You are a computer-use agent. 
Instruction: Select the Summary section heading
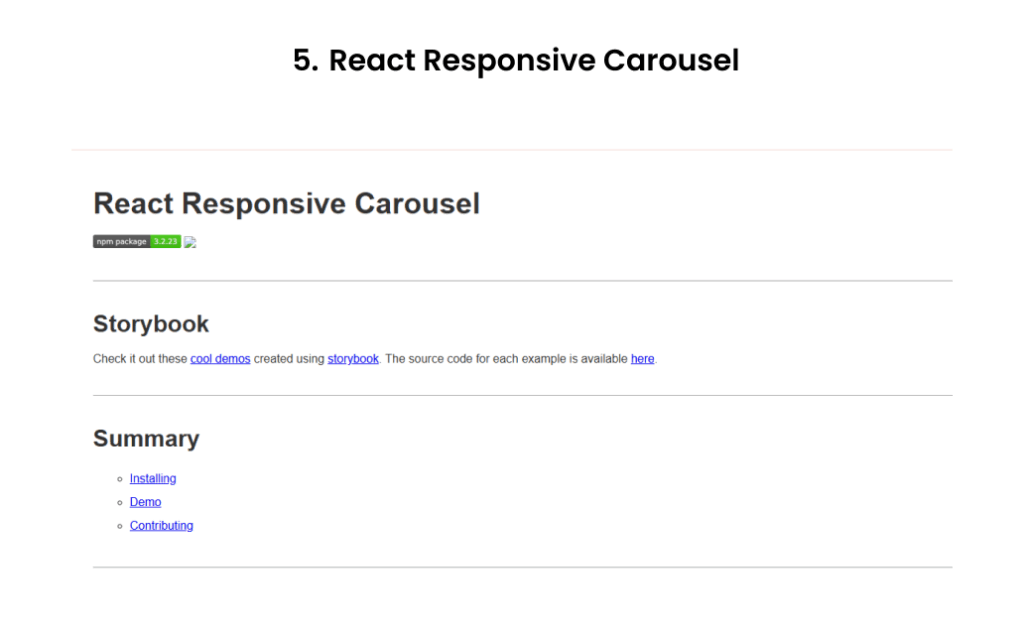pyautogui.click(x=146, y=439)
